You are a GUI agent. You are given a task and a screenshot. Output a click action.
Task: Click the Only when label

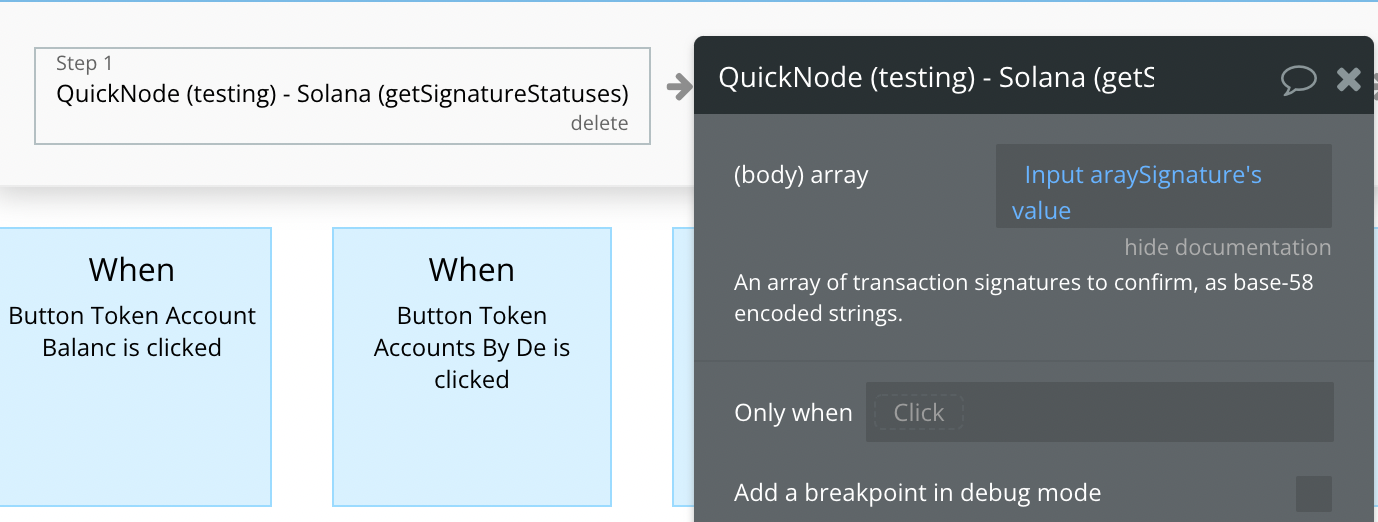(x=793, y=412)
